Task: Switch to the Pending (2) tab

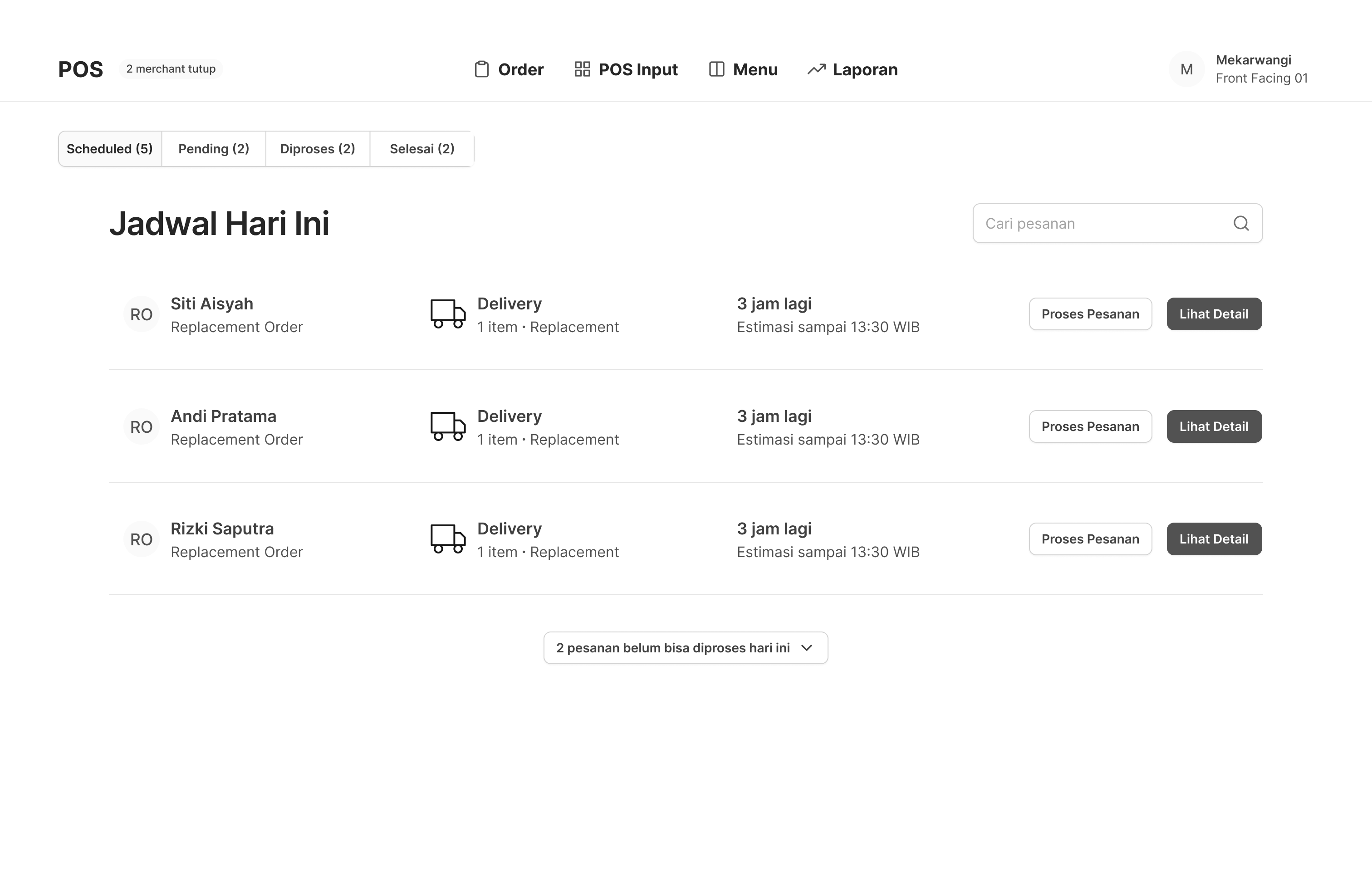Action: 214,149
